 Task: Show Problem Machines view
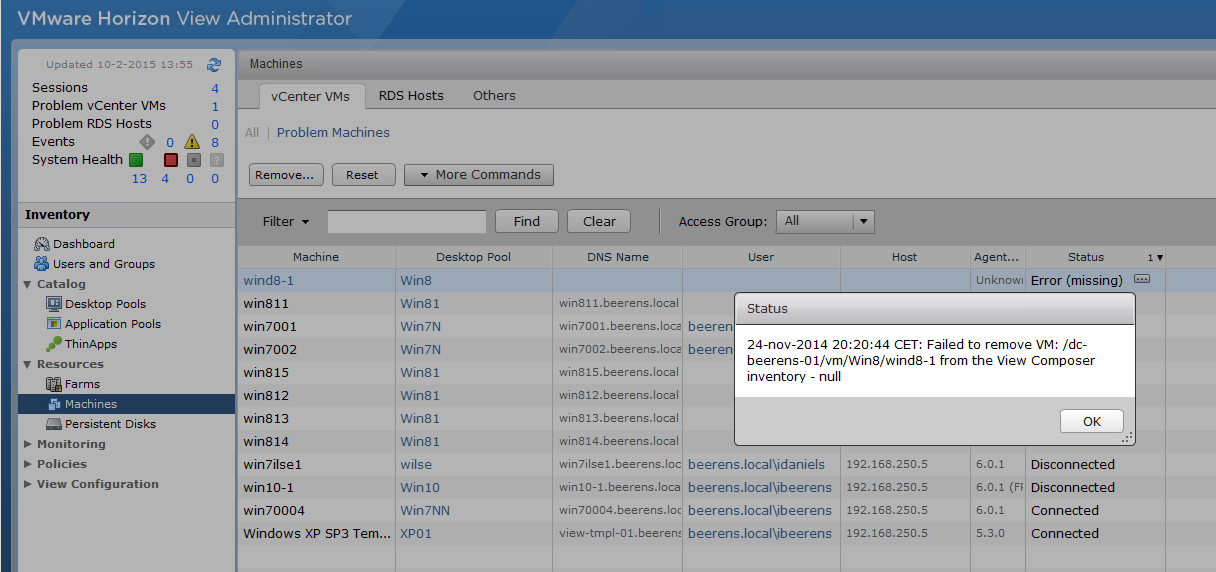click(x=333, y=133)
